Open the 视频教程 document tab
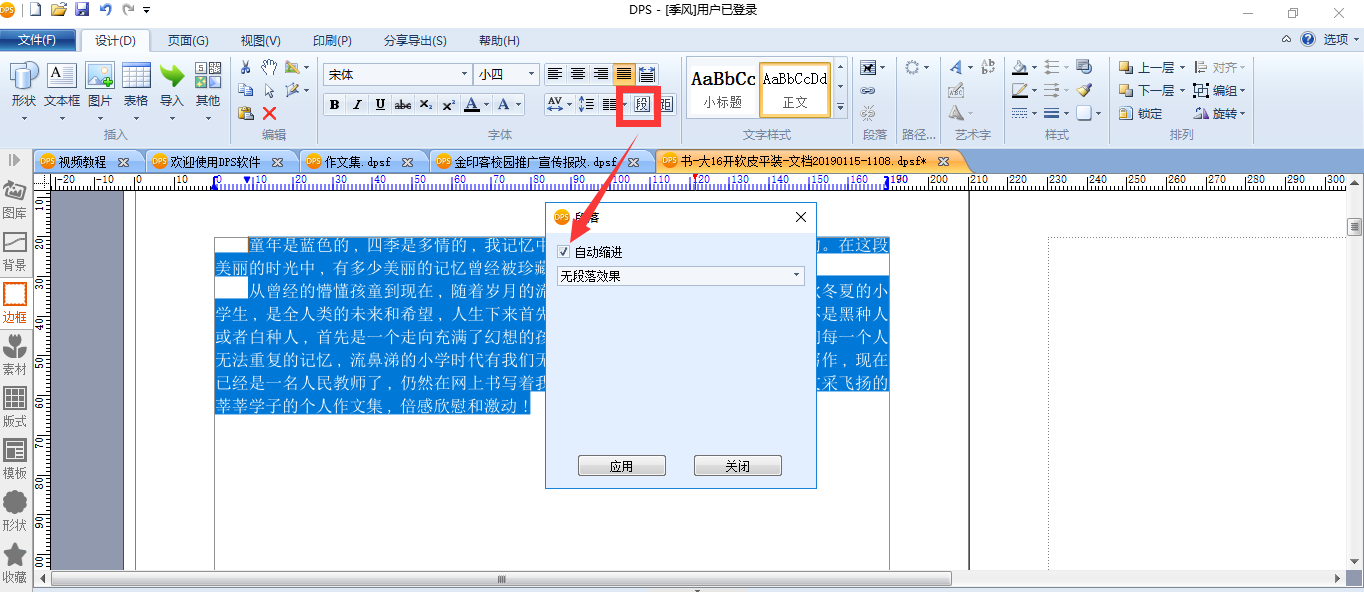The width and height of the screenshot is (1364, 592). [82, 161]
